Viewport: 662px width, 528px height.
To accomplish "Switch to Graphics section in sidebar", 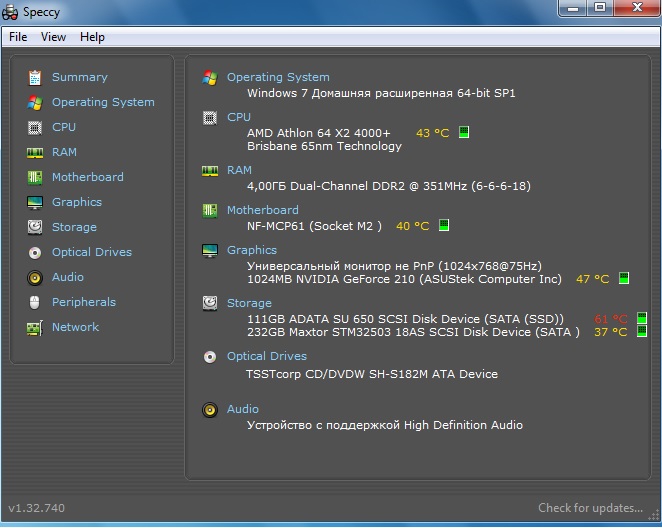I will [x=77, y=202].
